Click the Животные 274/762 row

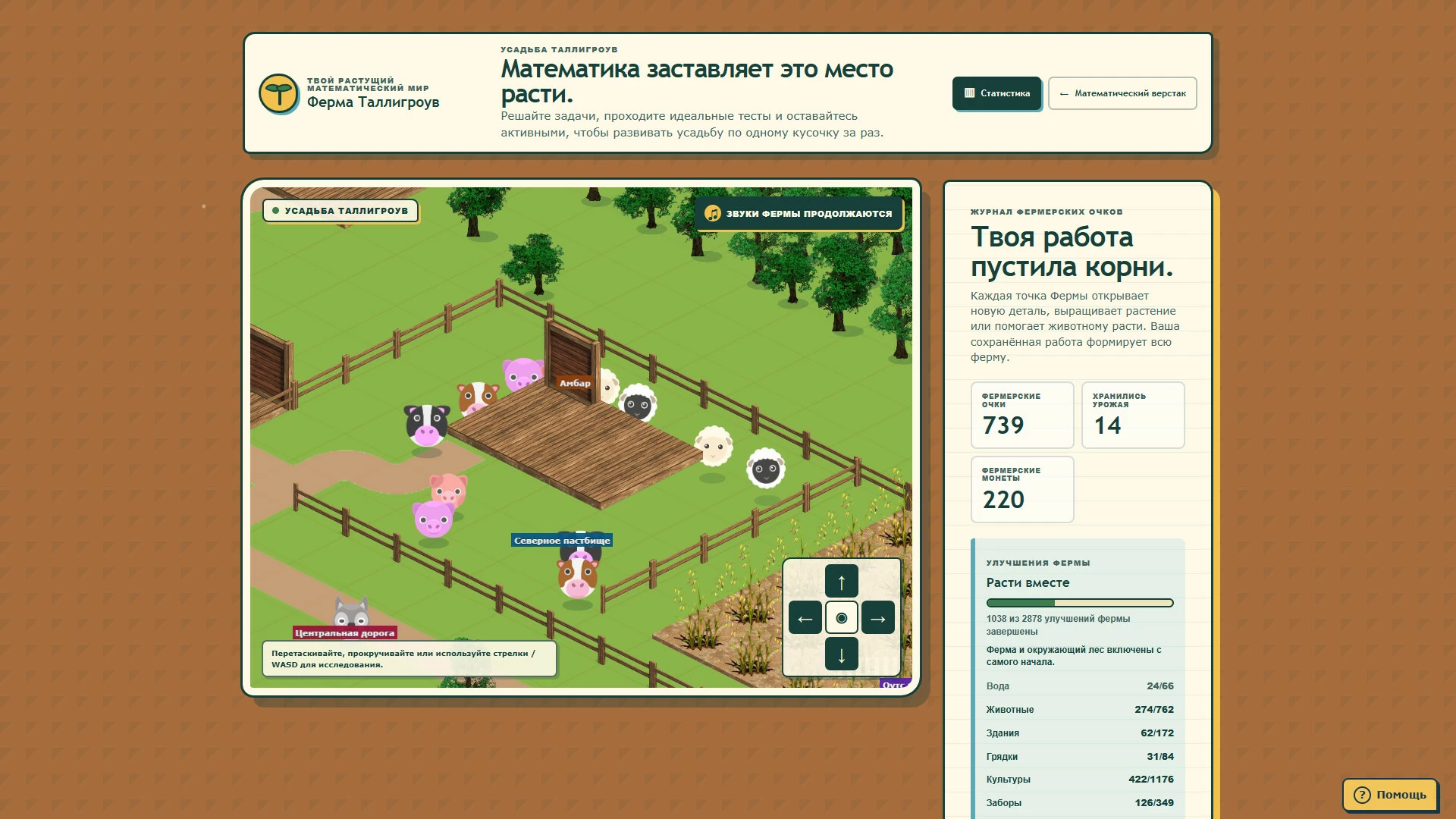(x=1080, y=710)
